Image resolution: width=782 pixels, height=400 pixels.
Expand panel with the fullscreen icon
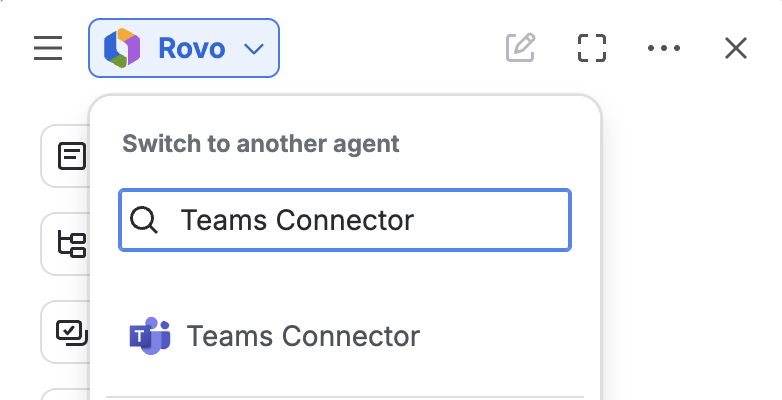pos(592,48)
